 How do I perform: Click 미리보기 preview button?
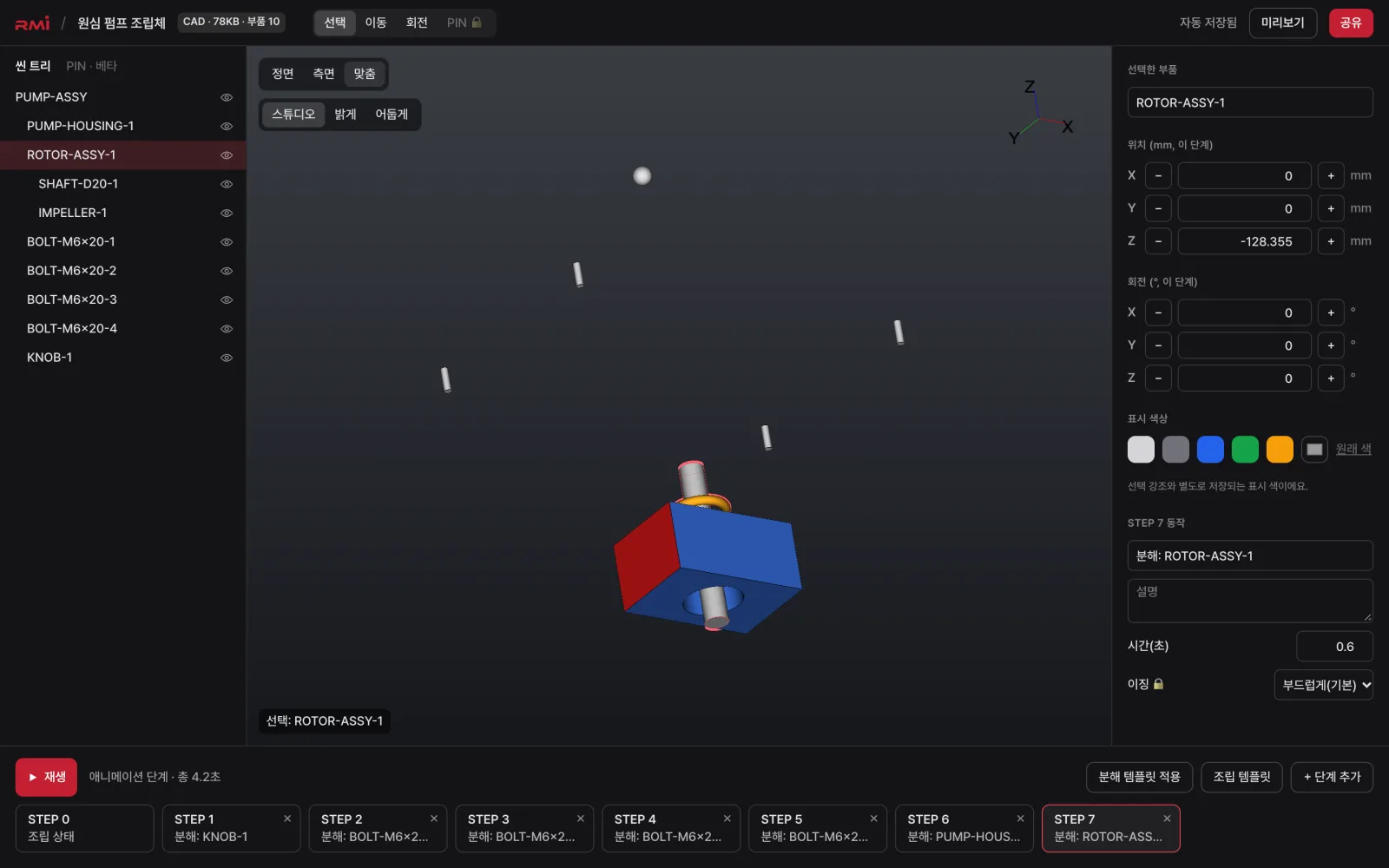[x=1283, y=23]
